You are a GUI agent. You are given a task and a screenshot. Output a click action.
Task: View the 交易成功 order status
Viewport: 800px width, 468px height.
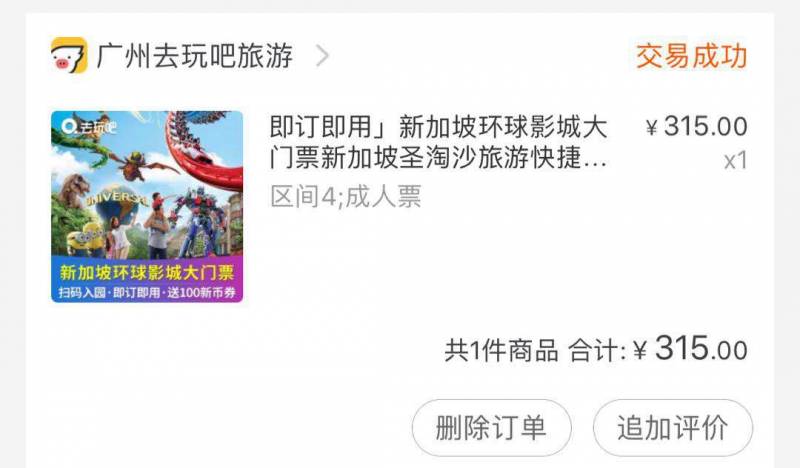pos(691,56)
